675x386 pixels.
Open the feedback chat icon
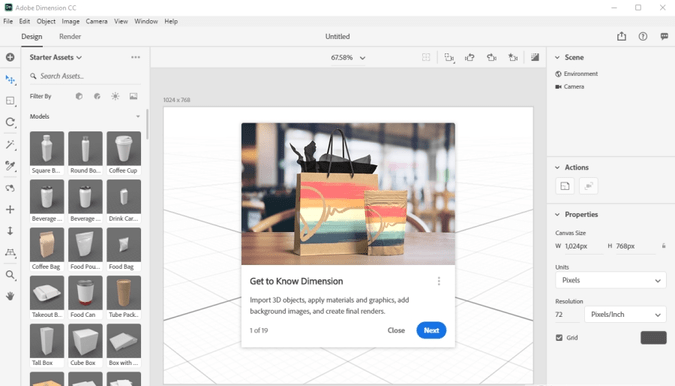(x=664, y=37)
